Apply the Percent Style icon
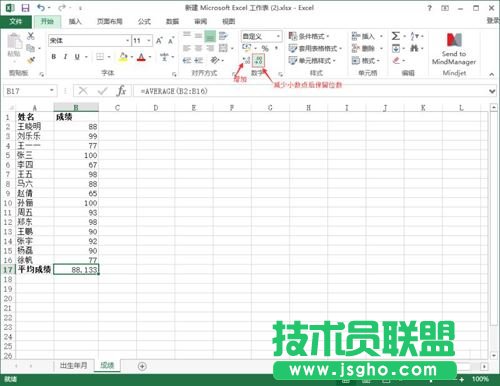Screen dimensions: 500x386 (x=265, y=48)
